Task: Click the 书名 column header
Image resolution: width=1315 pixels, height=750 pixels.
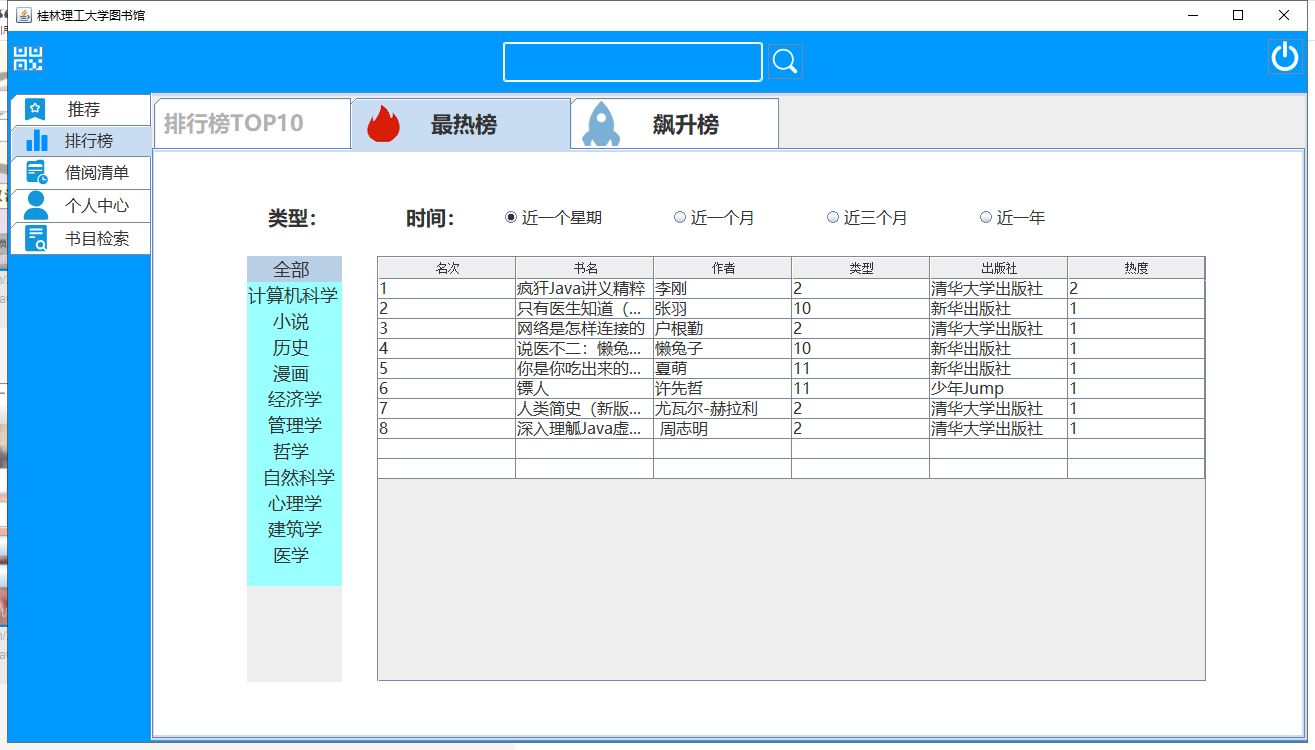Action: [x=585, y=268]
